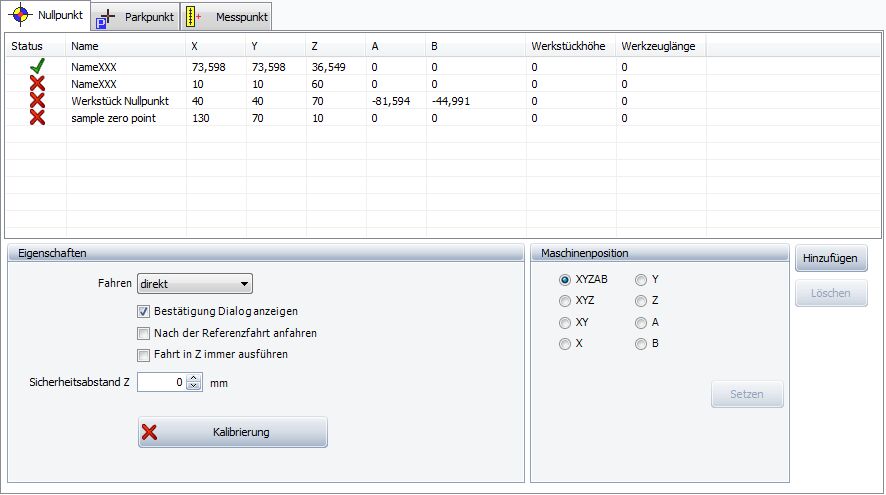The height and width of the screenshot is (495, 886).
Task: Enable Fahrt in Z immer ausführen
Action: coord(143,354)
